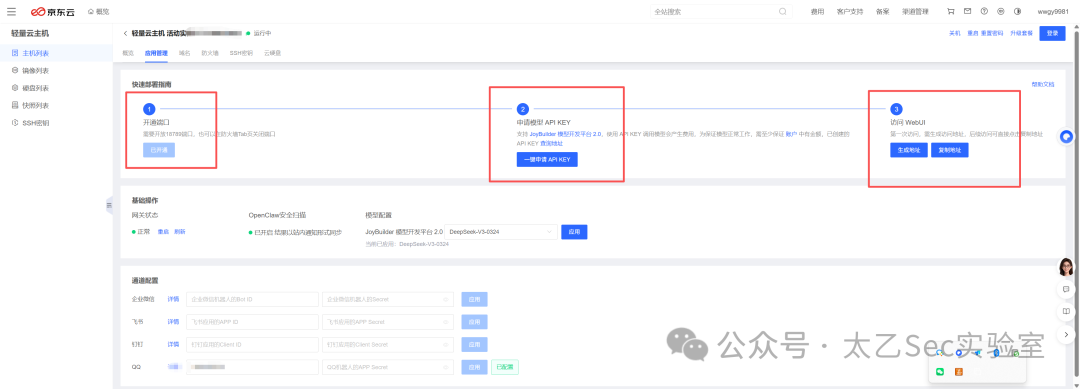This screenshot has height=389, width=1080.
Task: Show the 企业微信 Secret with eye icon
Action: click(446, 299)
